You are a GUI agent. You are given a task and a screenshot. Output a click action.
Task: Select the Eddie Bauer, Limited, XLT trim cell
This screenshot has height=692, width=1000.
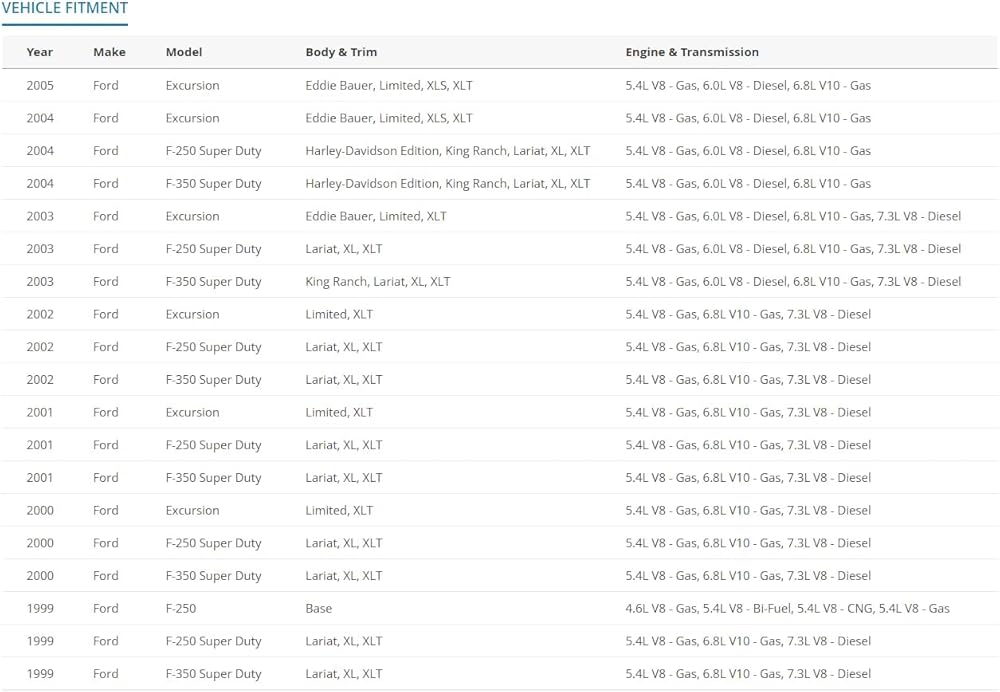pos(376,216)
